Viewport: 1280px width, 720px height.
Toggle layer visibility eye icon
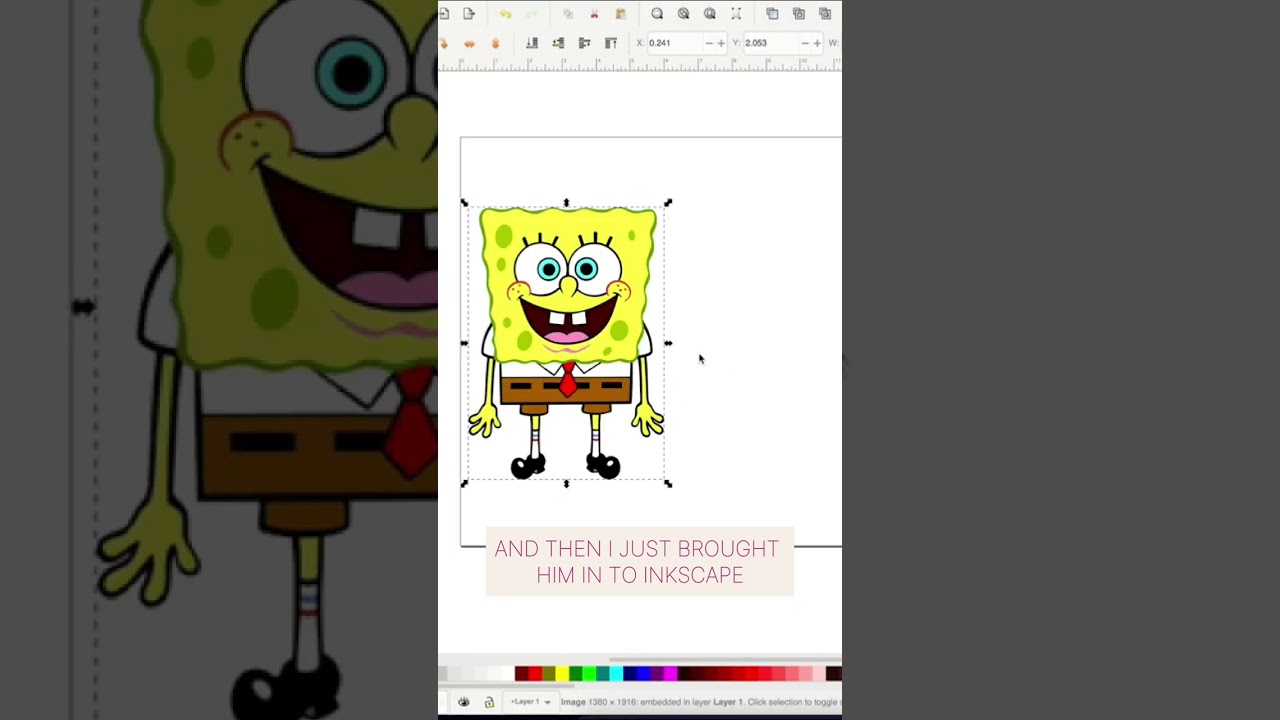pyautogui.click(x=463, y=702)
